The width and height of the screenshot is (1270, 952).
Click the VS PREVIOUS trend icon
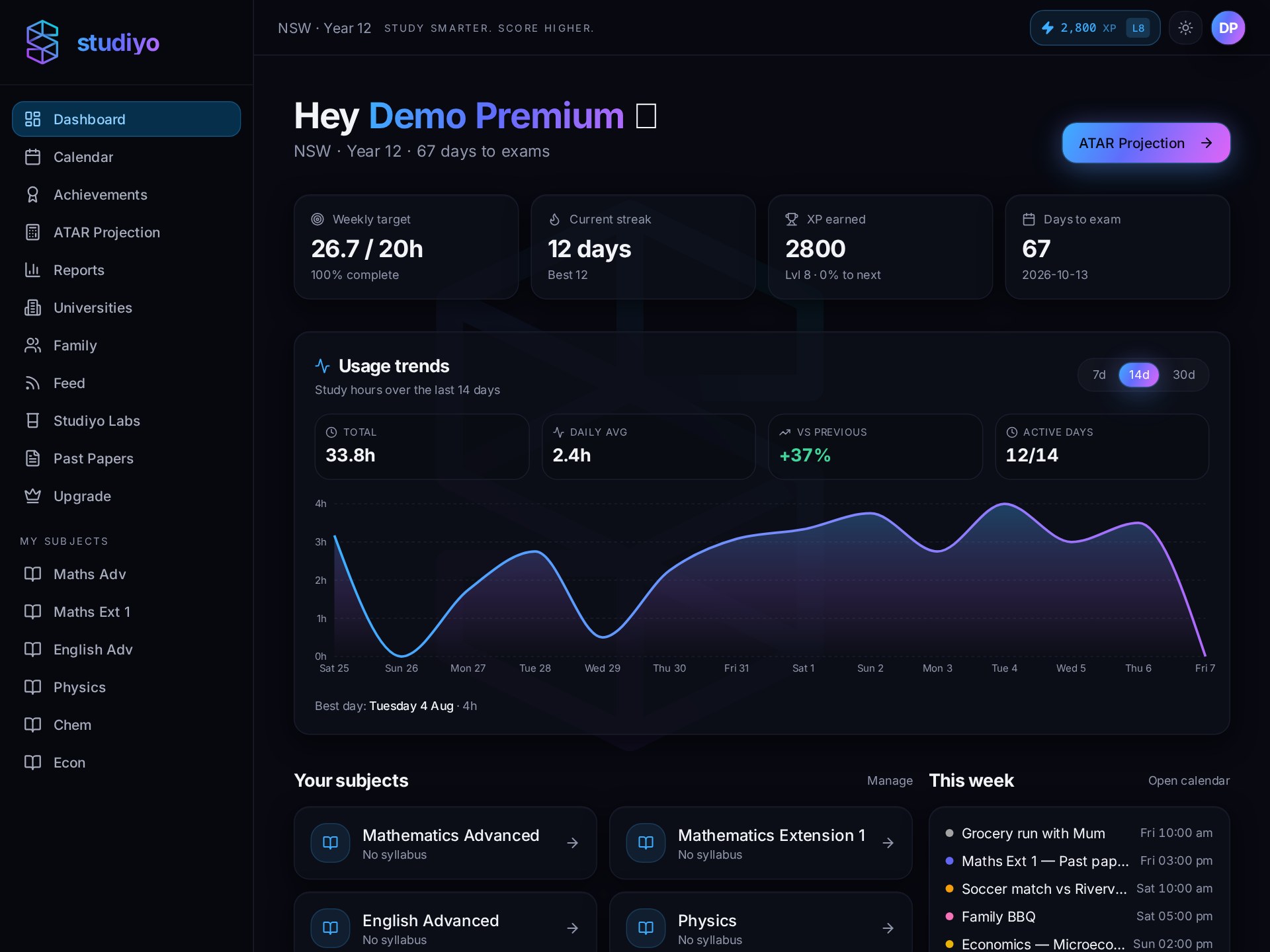click(x=784, y=432)
